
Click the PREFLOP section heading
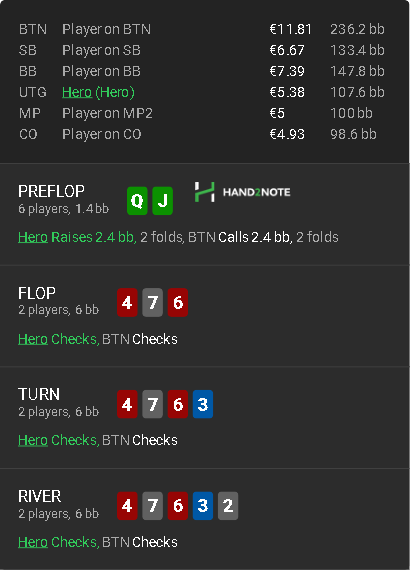51,191
